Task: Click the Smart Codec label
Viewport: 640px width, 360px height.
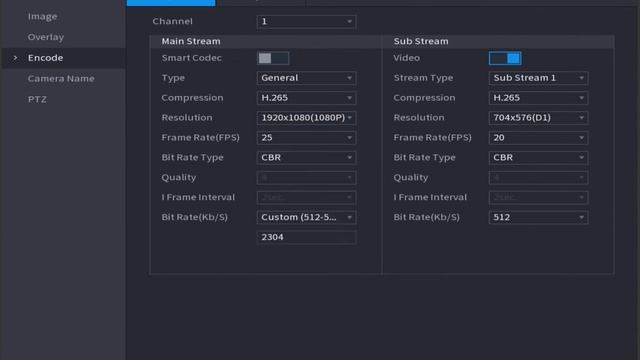Action: (191, 58)
